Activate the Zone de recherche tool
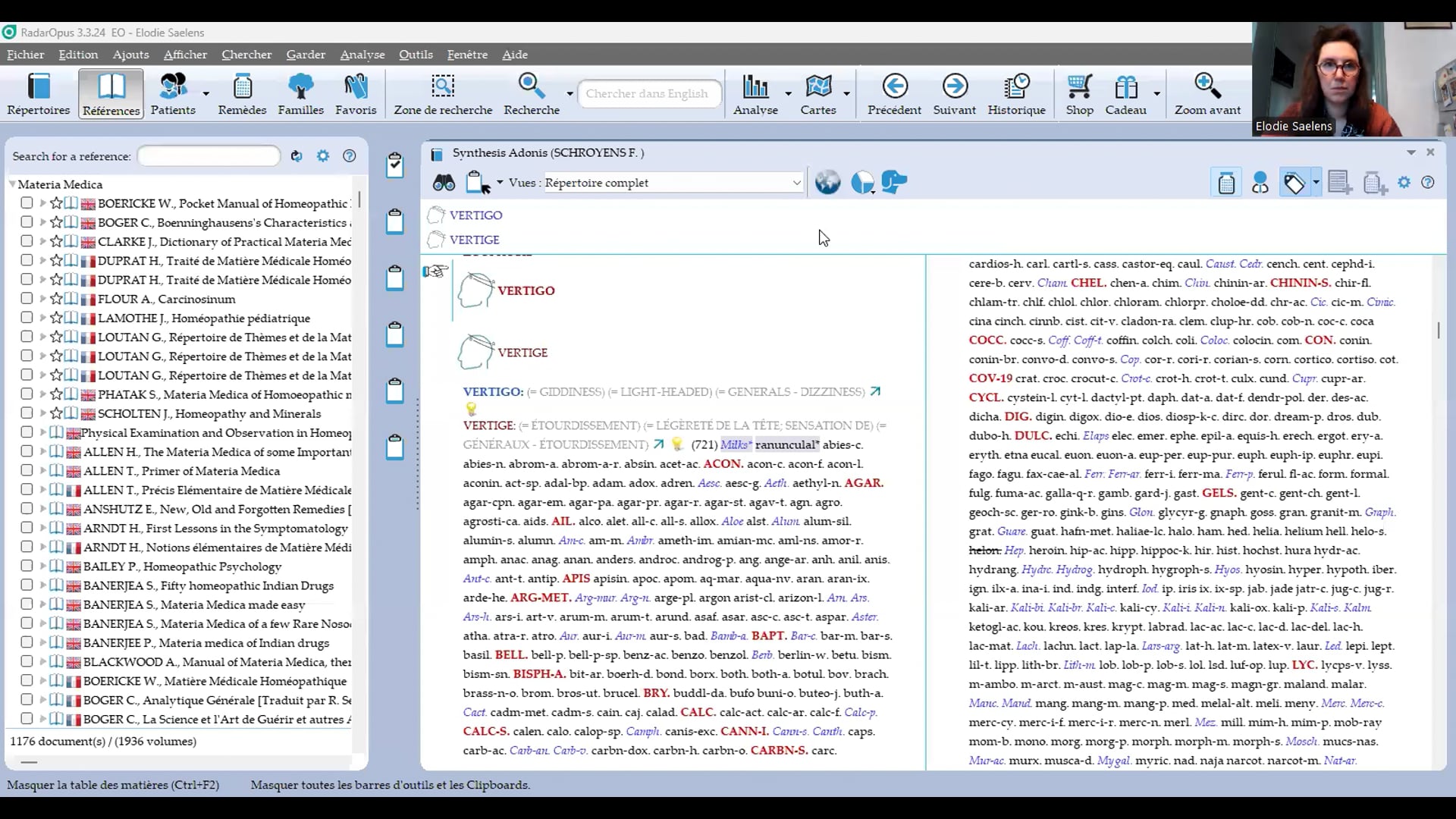This screenshot has width=1456, height=819. pyautogui.click(x=443, y=94)
